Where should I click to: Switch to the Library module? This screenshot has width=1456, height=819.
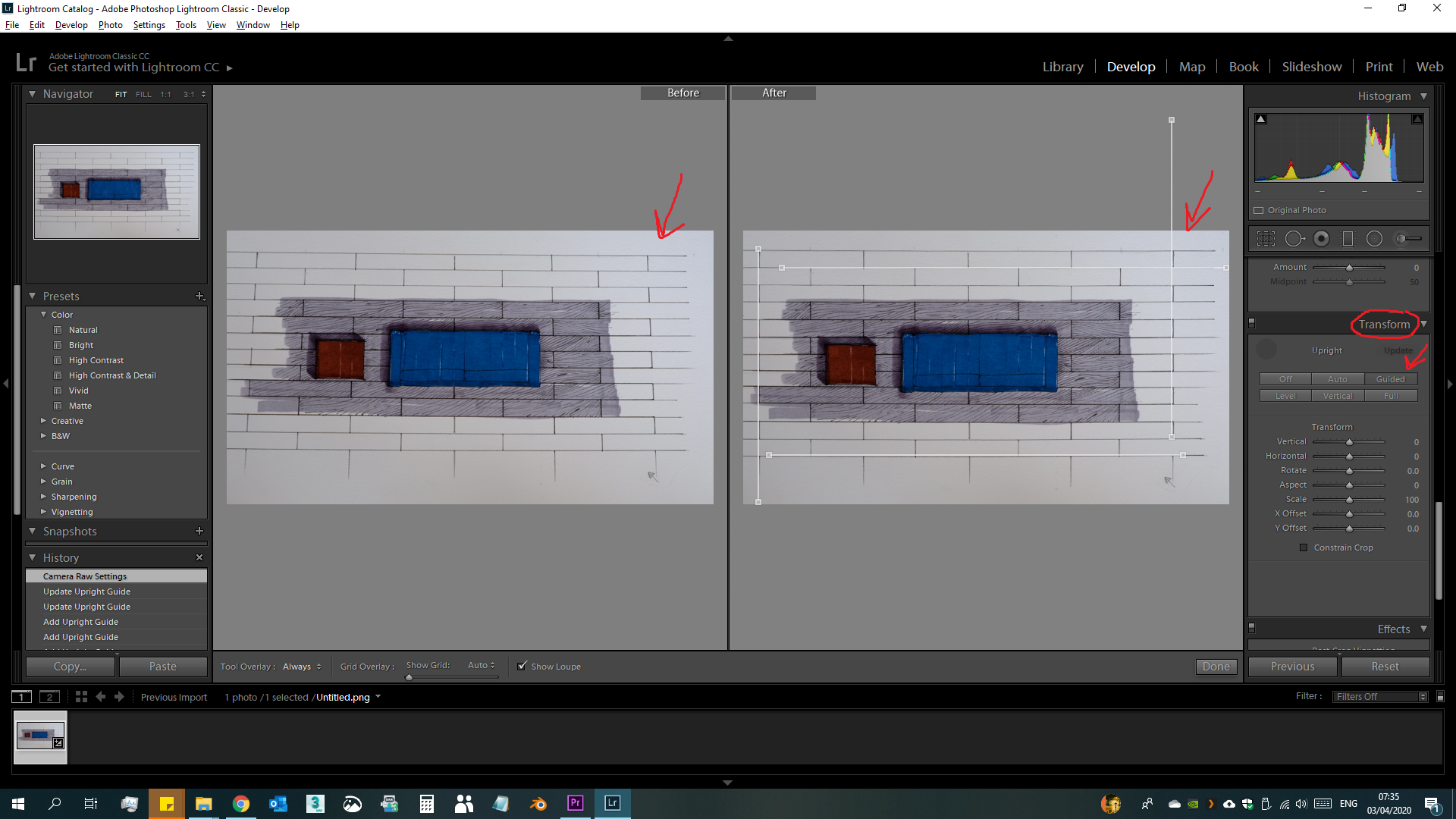(x=1062, y=66)
